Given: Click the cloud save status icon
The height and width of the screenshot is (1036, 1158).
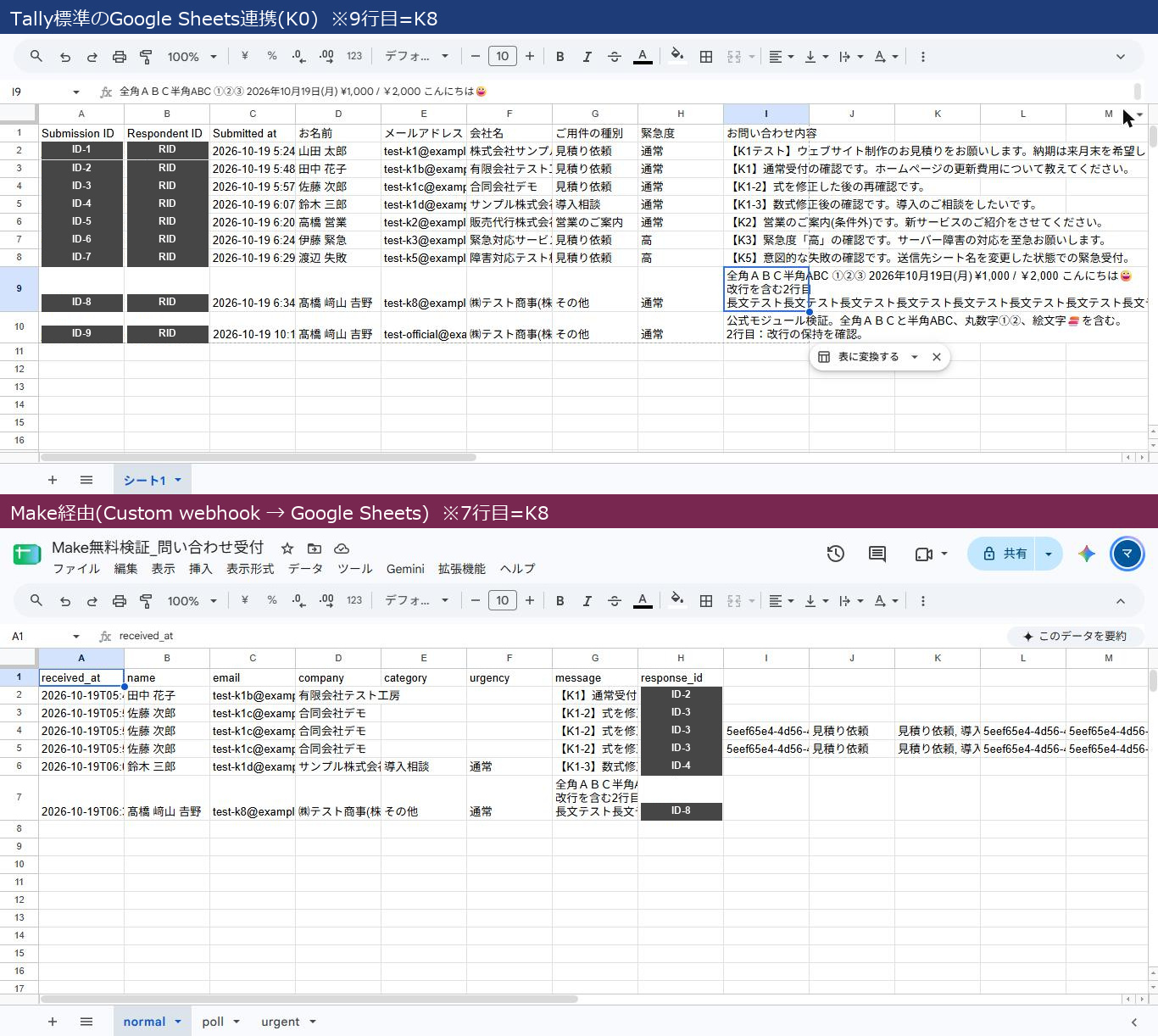Looking at the screenshot, I should [x=342, y=549].
